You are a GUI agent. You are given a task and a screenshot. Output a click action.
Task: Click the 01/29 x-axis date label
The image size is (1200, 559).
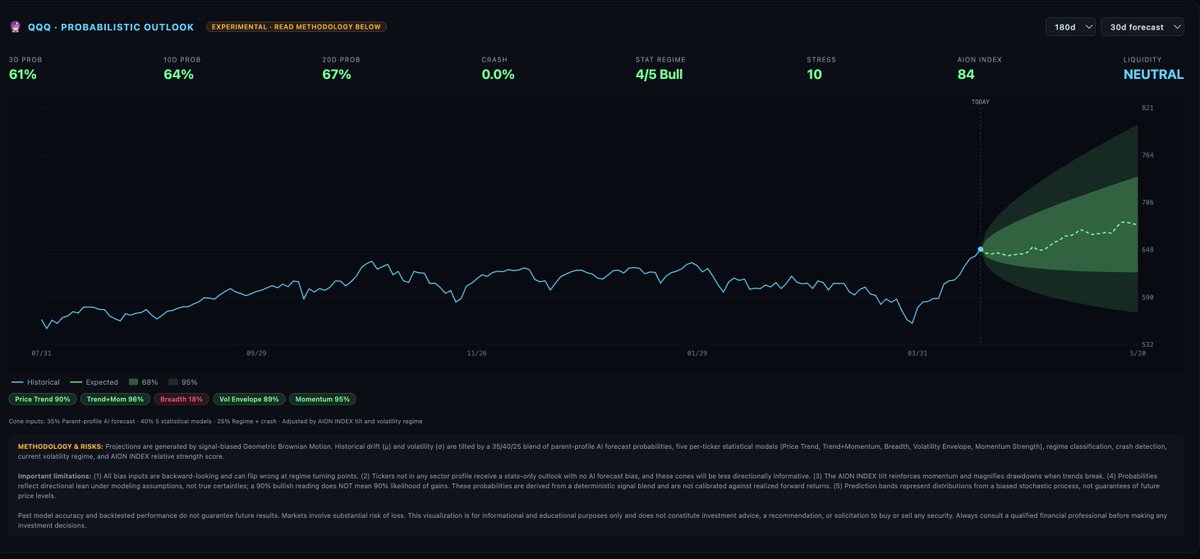[697, 353]
